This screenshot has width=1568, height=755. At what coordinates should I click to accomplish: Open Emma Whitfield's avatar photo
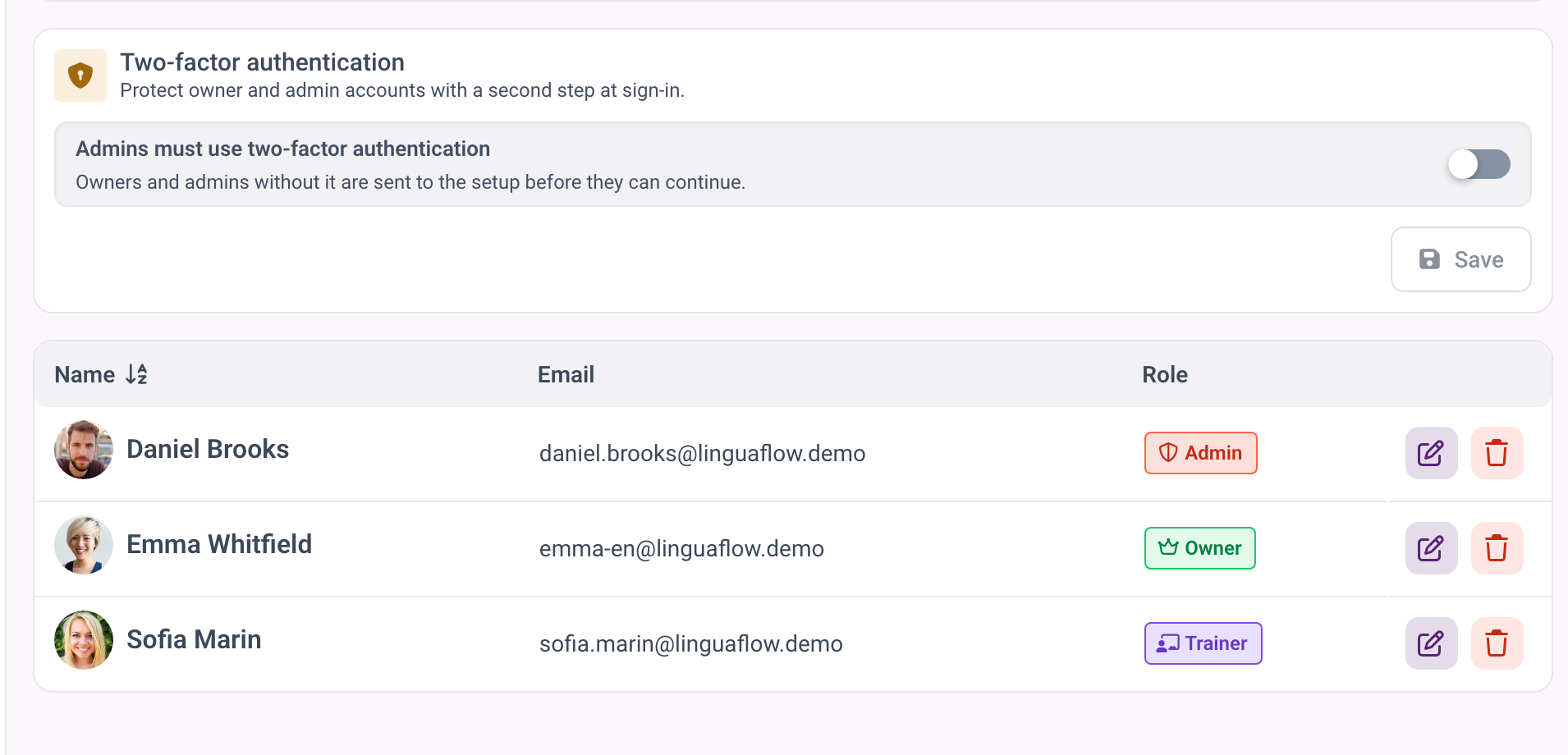[84, 545]
